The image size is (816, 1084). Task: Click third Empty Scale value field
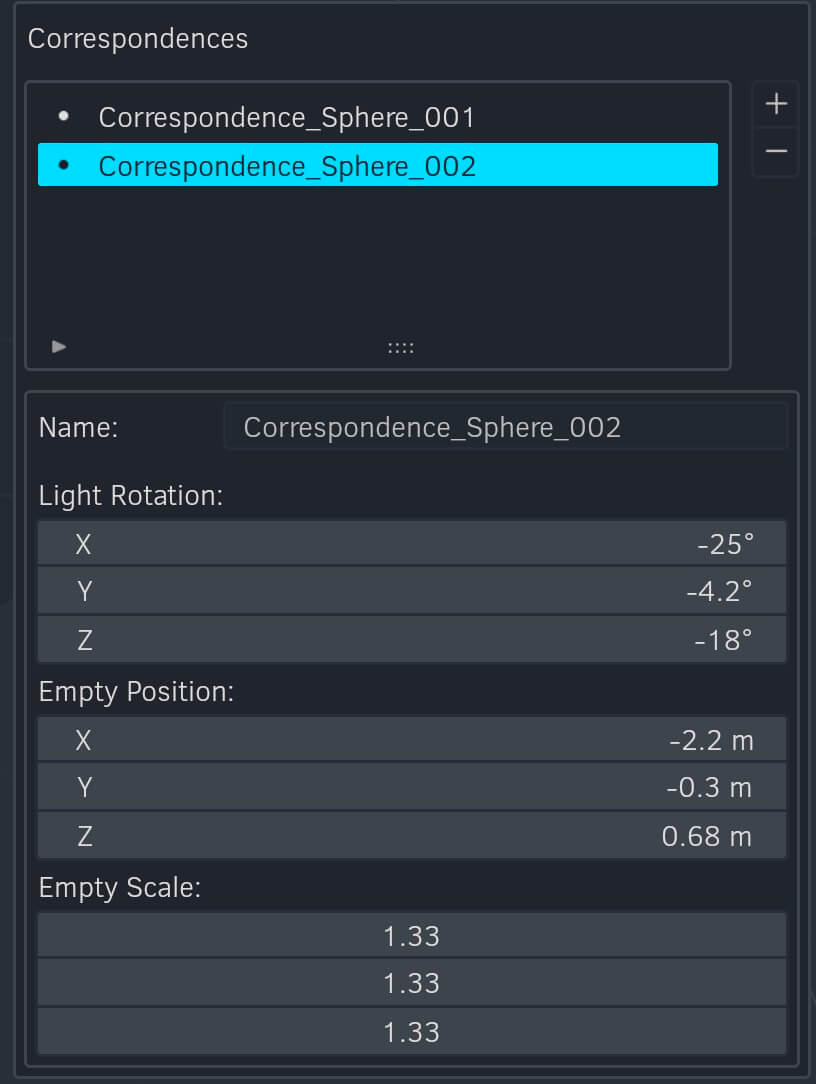coord(411,1031)
